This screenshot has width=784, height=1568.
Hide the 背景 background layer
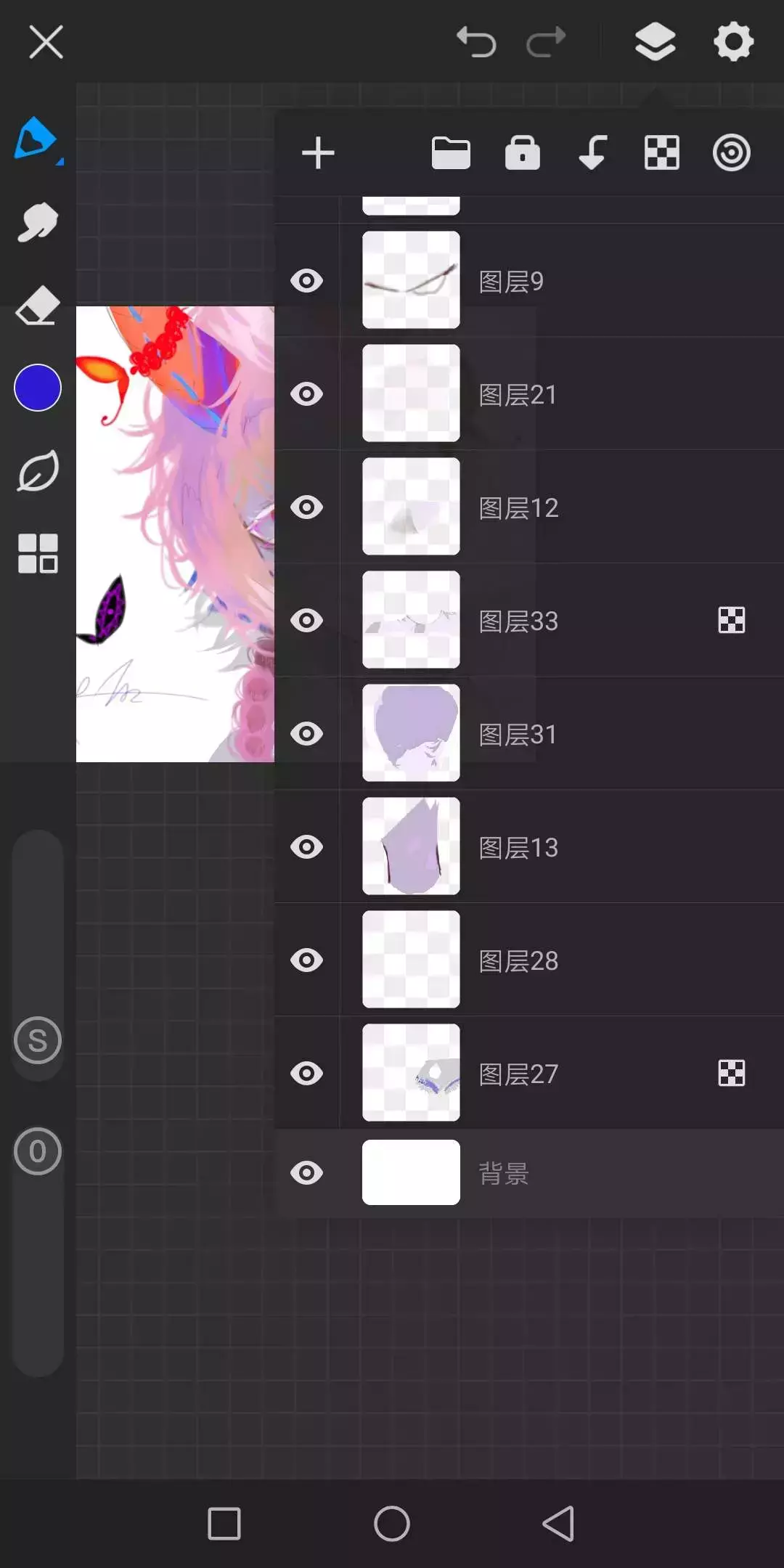(x=307, y=1173)
